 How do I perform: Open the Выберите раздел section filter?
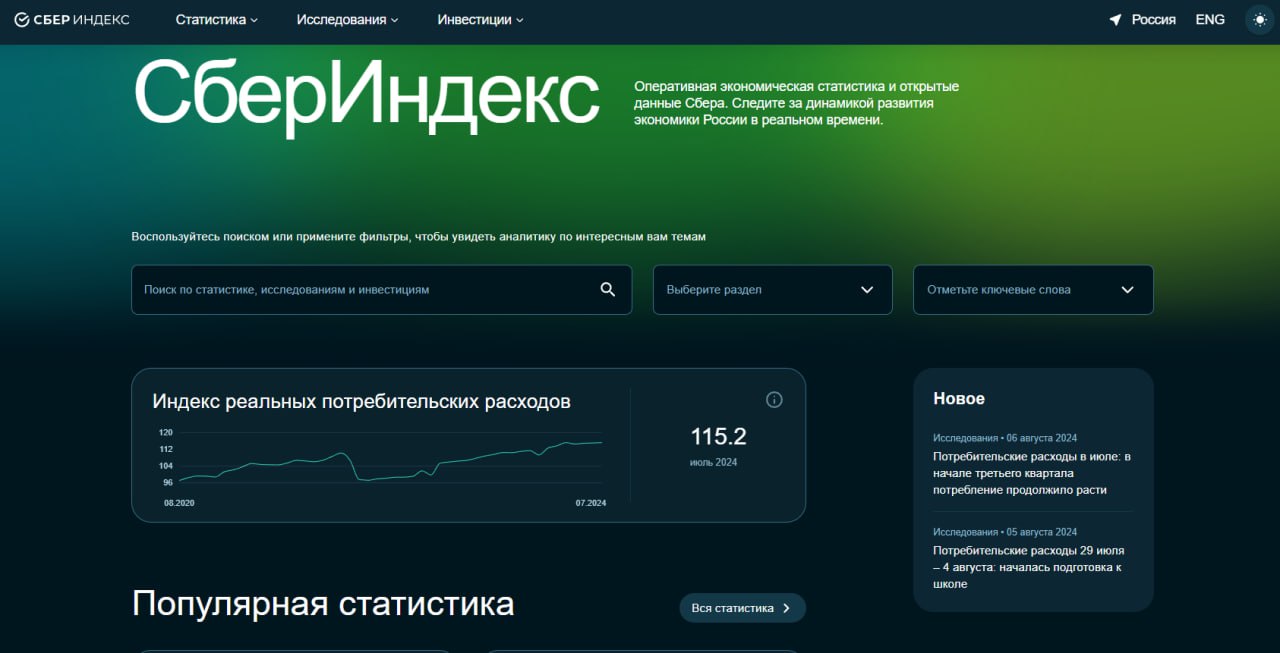click(x=772, y=289)
